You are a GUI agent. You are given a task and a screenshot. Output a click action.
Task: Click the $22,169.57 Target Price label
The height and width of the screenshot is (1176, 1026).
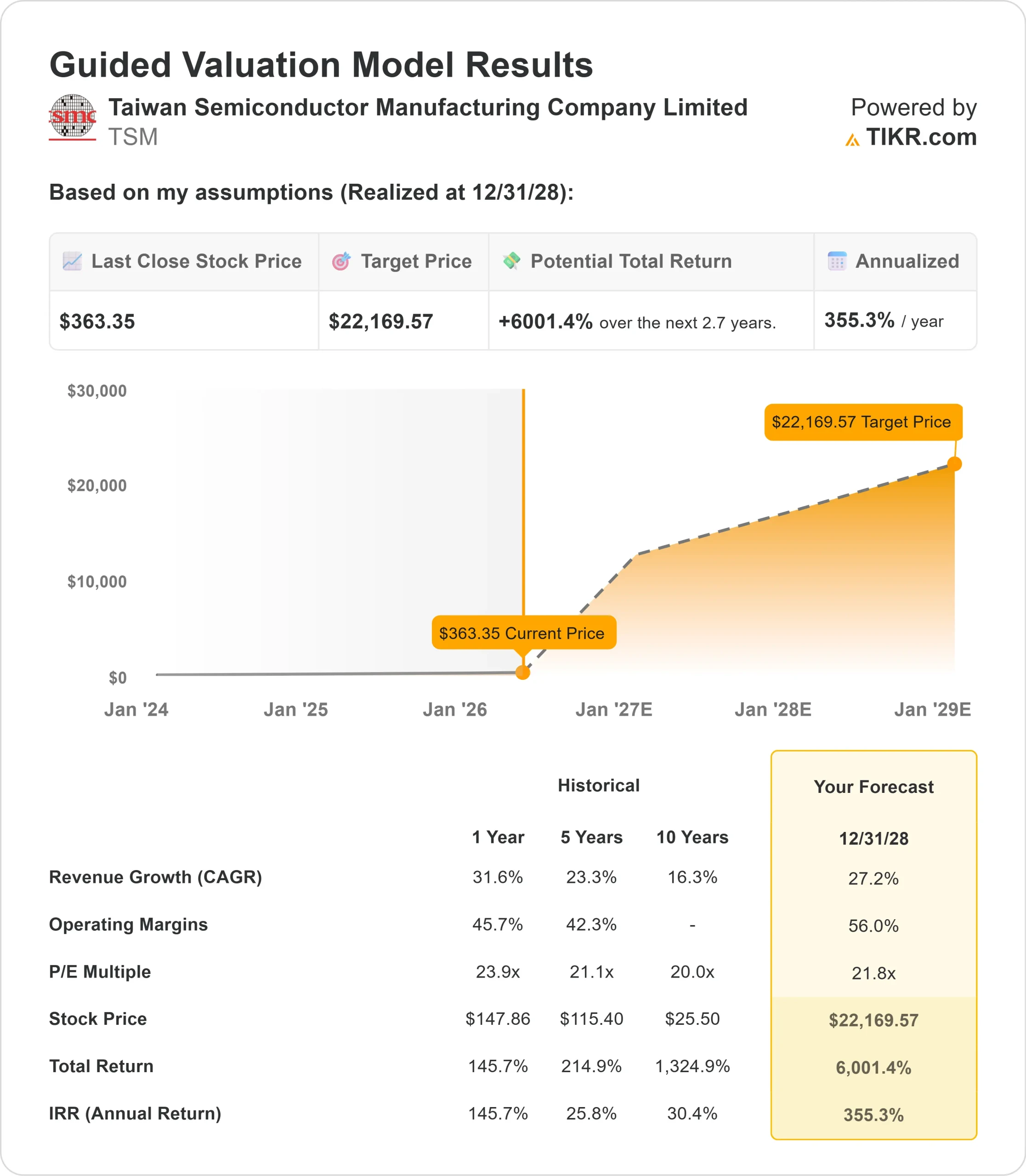tap(863, 422)
